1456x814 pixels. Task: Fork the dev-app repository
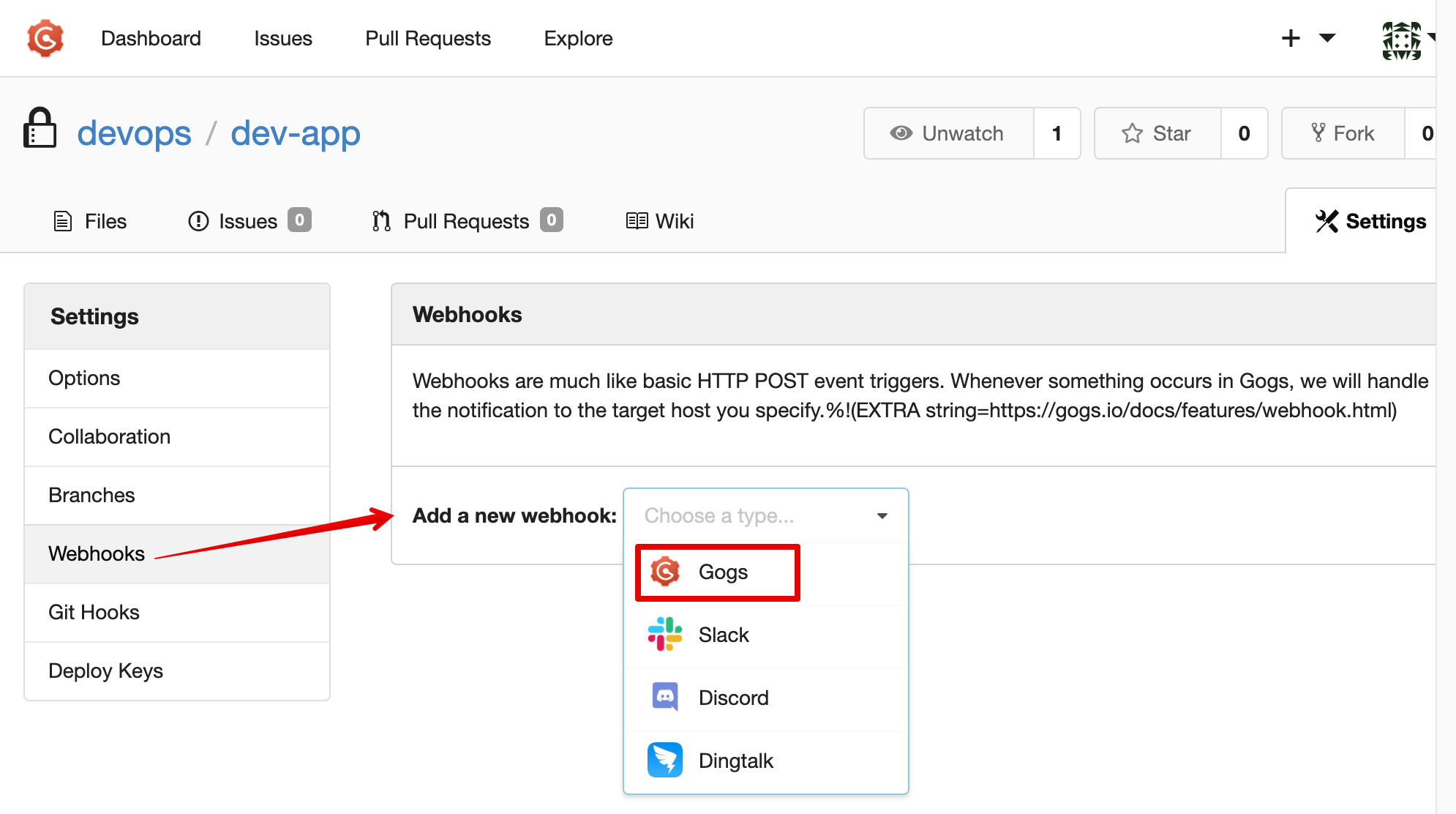tap(1343, 133)
